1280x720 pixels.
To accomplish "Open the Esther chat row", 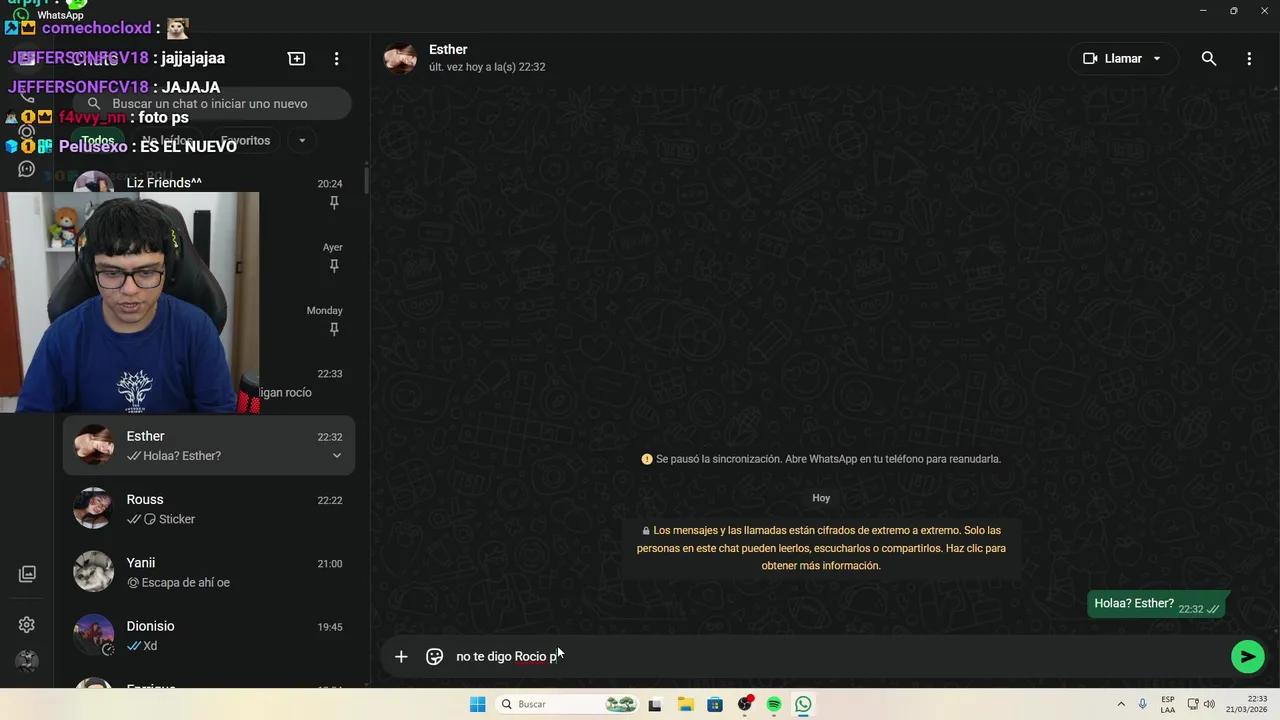I will pyautogui.click(x=209, y=445).
